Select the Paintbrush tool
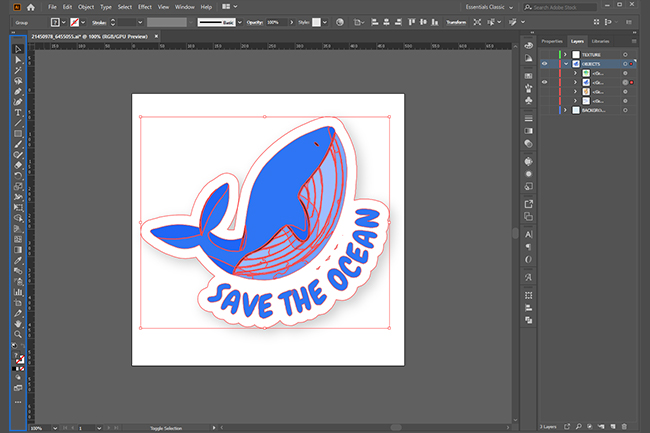 [x=18, y=144]
